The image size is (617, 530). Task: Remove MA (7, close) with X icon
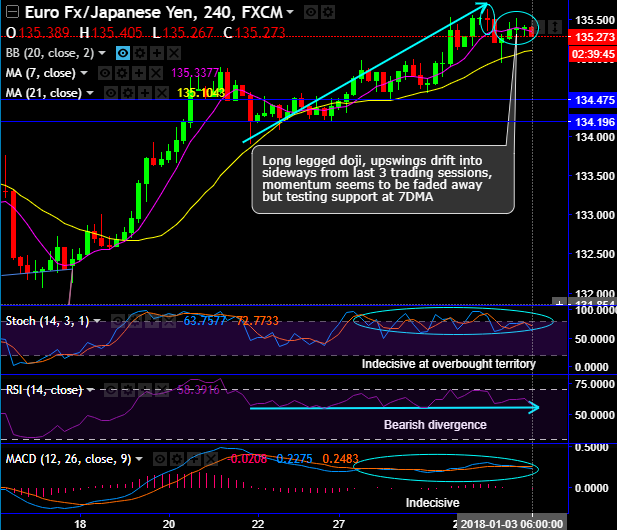pyautogui.click(x=155, y=73)
